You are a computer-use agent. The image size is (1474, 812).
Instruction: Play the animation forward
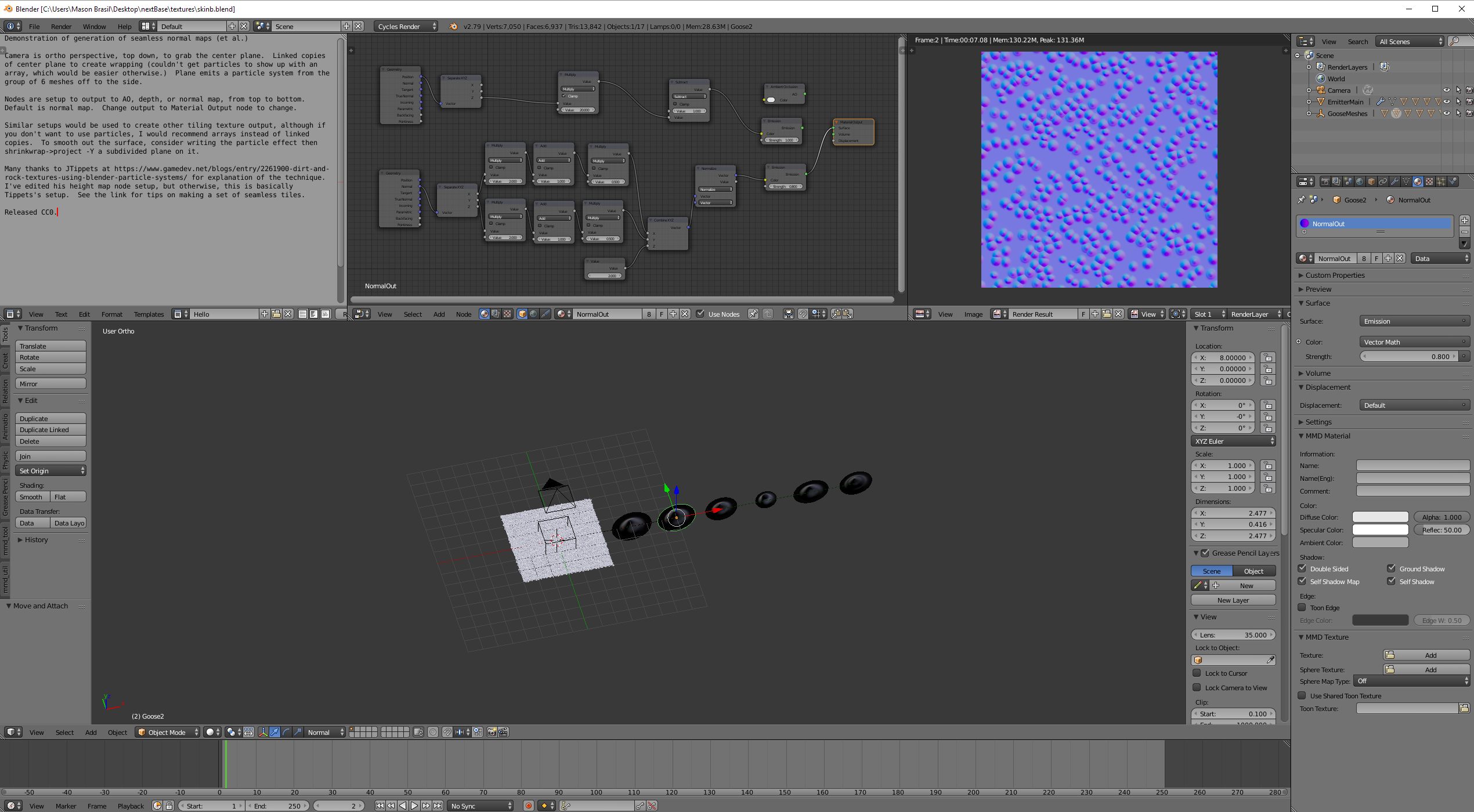click(x=414, y=806)
